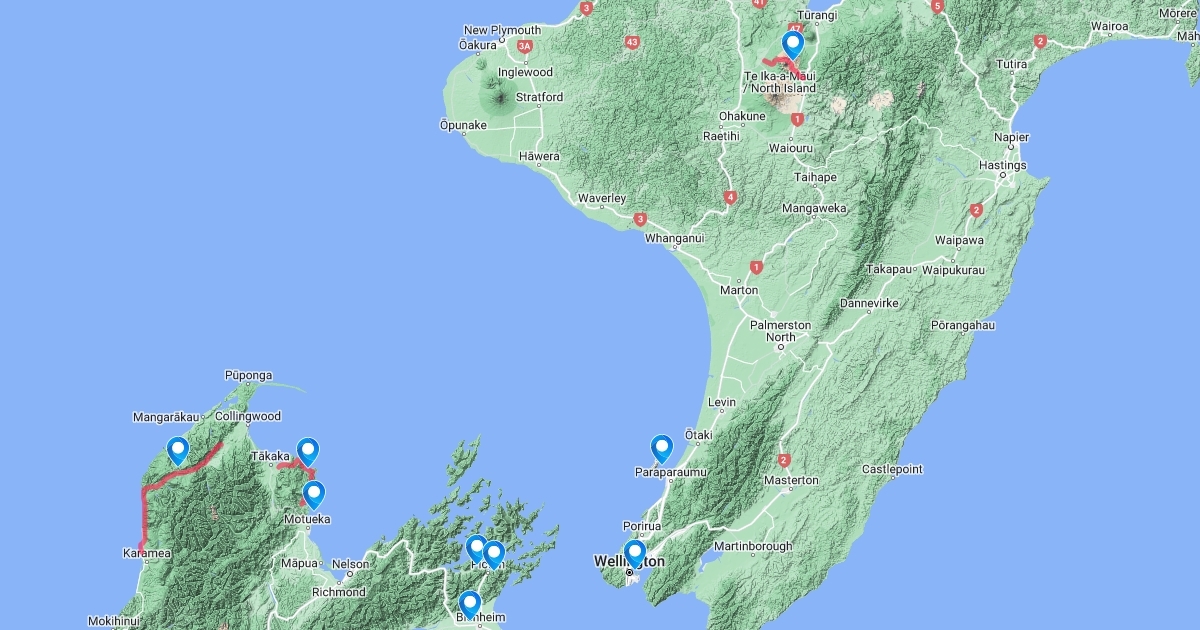This screenshot has height=630, width=1200.
Task: Click the 3A highway shield near New Plymouth
Action: tap(524, 46)
